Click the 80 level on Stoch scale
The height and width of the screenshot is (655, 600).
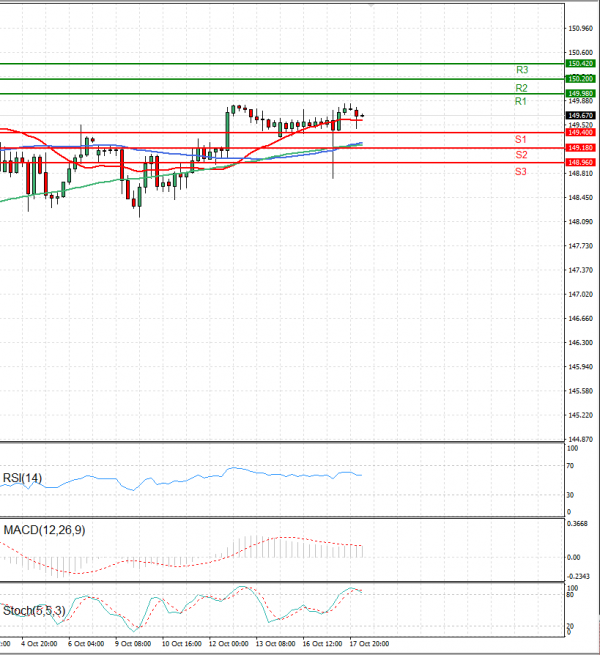pos(570,594)
